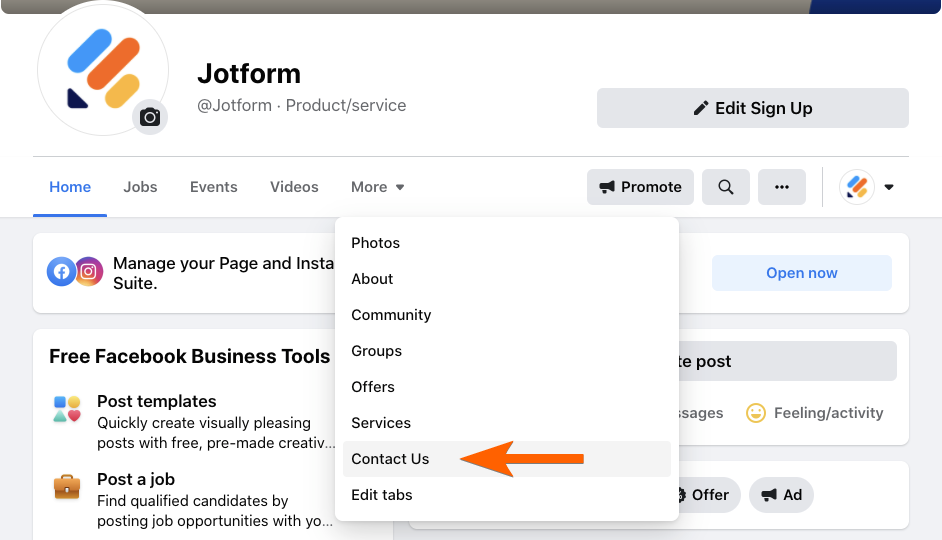This screenshot has height=540, width=942.
Task: Click the camera icon on profile picture
Action: click(x=150, y=117)
